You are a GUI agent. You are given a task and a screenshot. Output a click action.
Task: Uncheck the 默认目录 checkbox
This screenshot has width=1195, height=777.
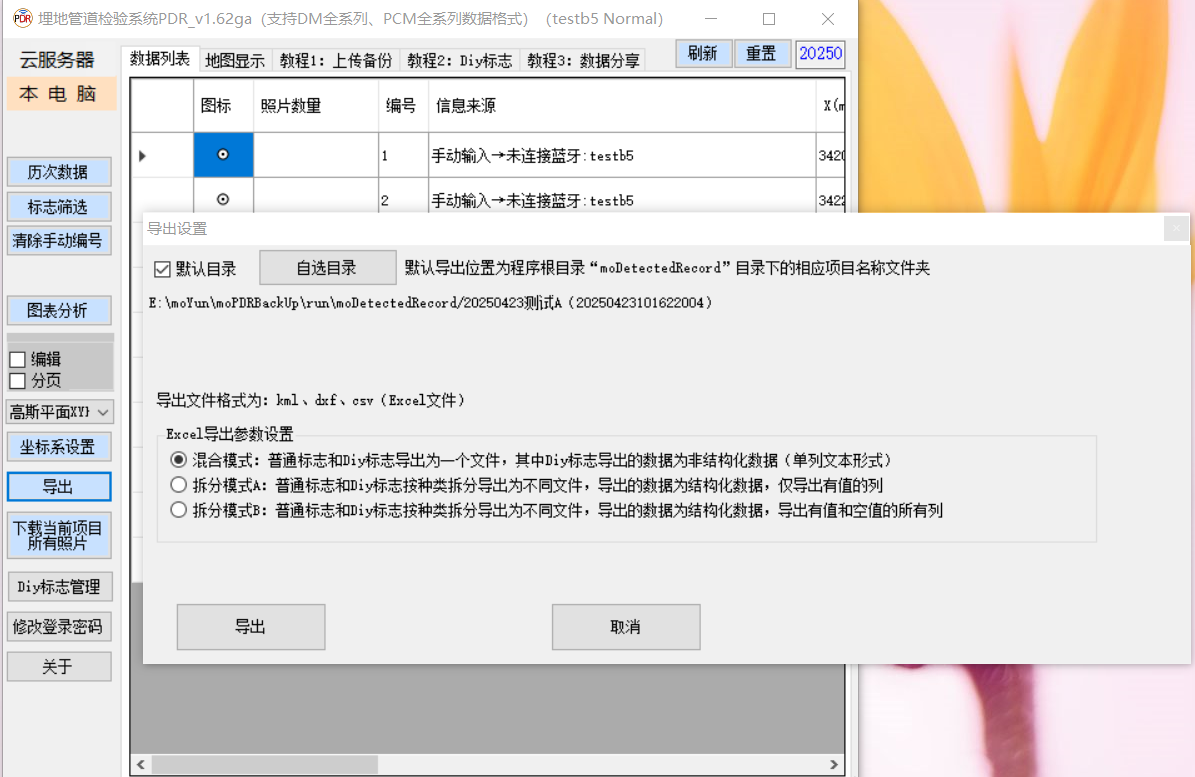click(x=162, y=269)
